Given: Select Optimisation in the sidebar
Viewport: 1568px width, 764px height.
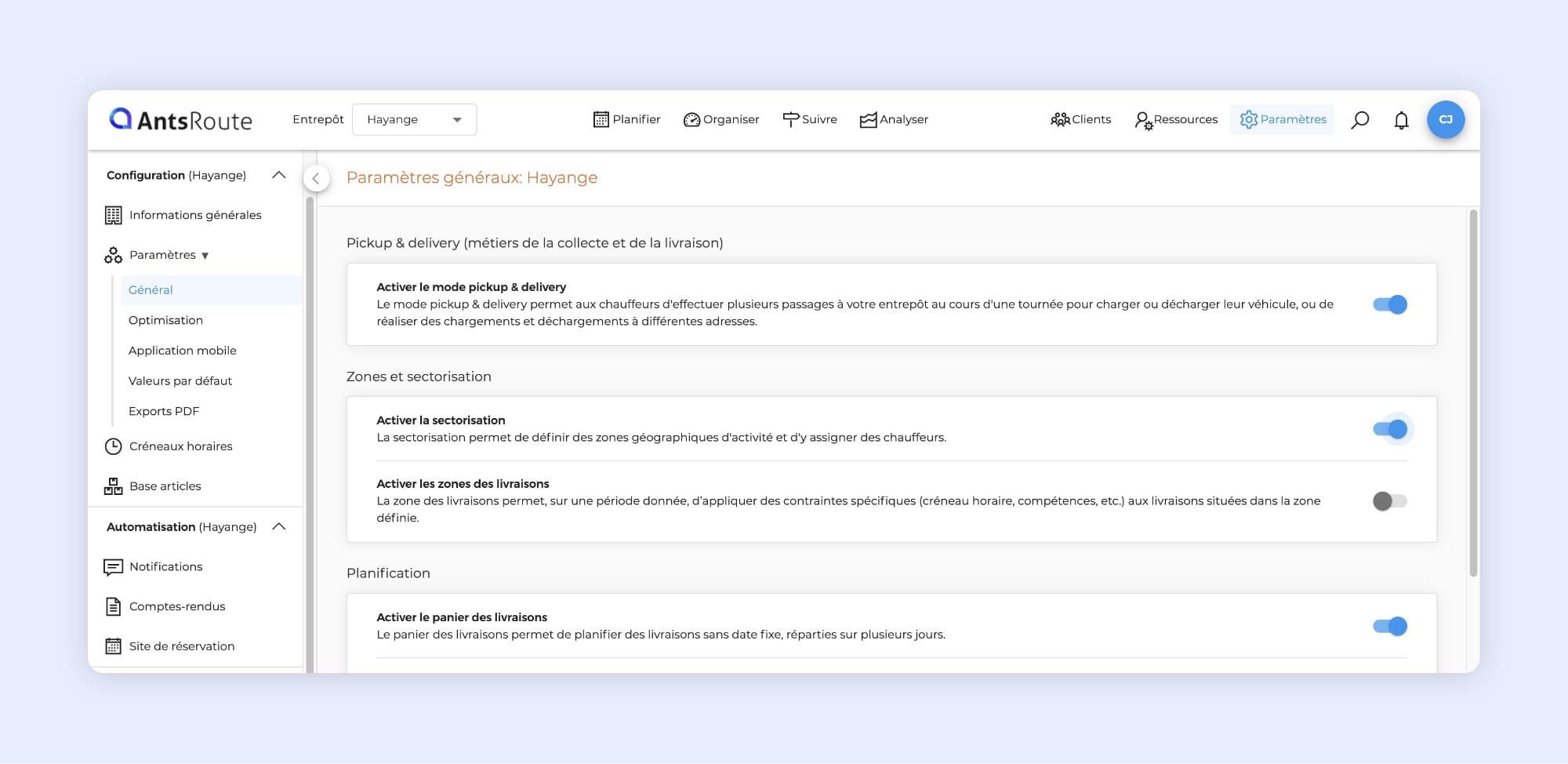Looking at the screenshot, I should 165,320.
